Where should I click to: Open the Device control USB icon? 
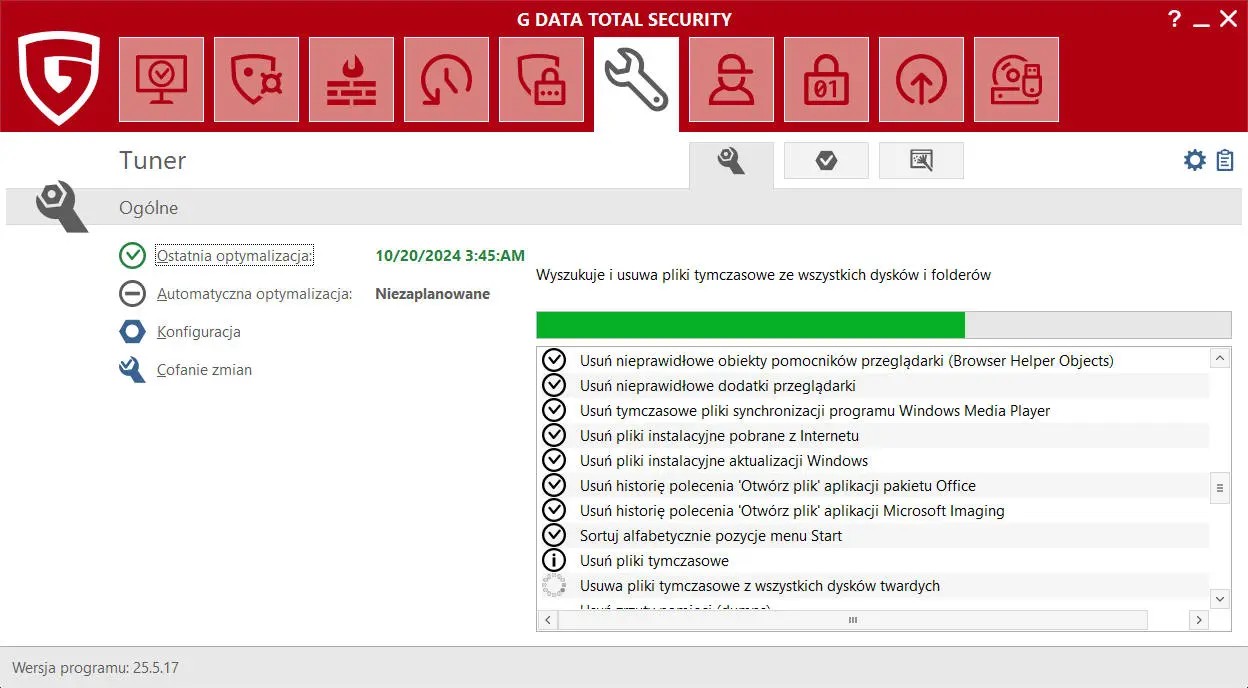click(x=1016, y=79)
